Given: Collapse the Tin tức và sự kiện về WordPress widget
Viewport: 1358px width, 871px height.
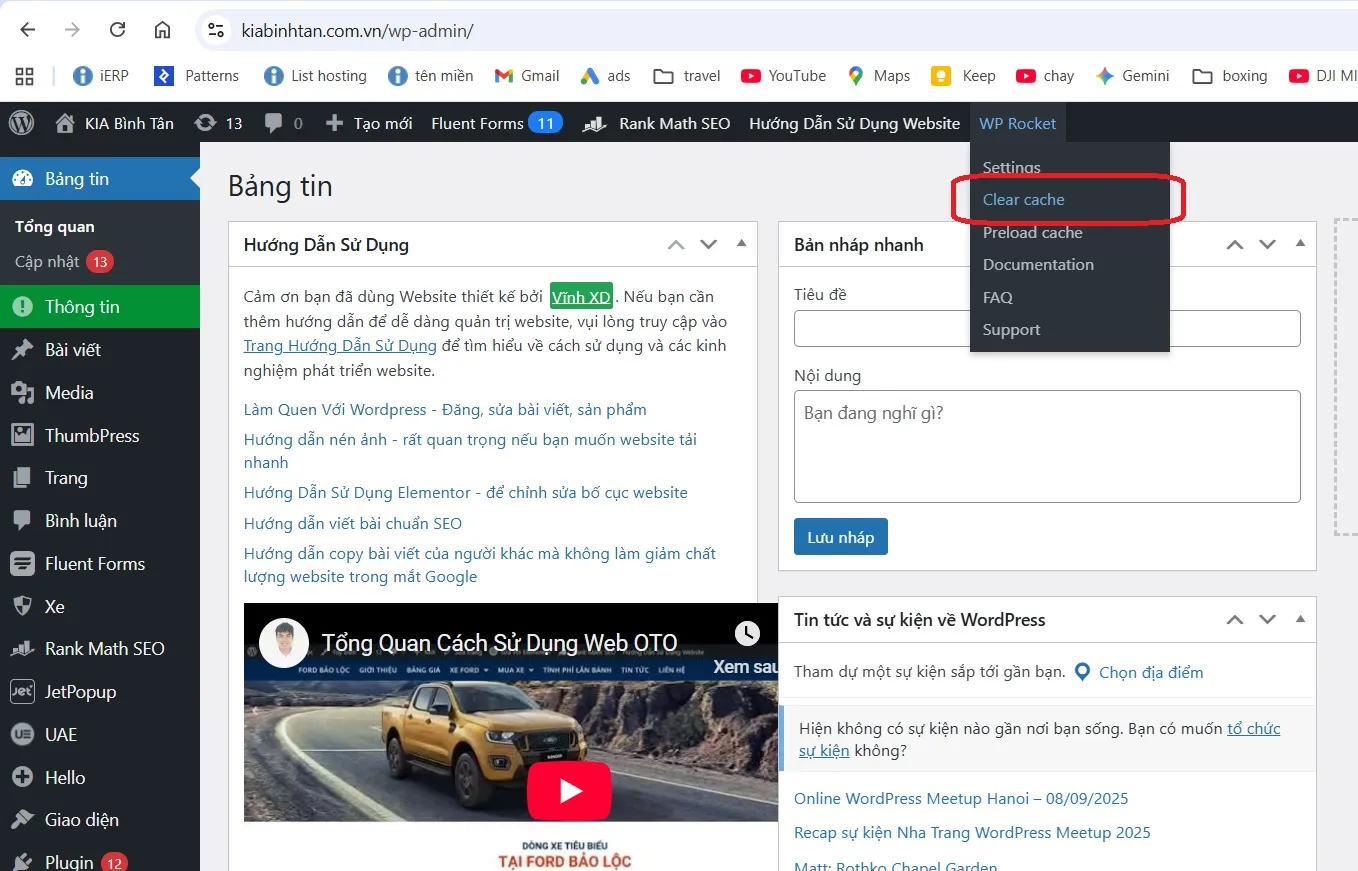Looking at the screenshot, I should pyautogui.click(x=1300, y=620).
